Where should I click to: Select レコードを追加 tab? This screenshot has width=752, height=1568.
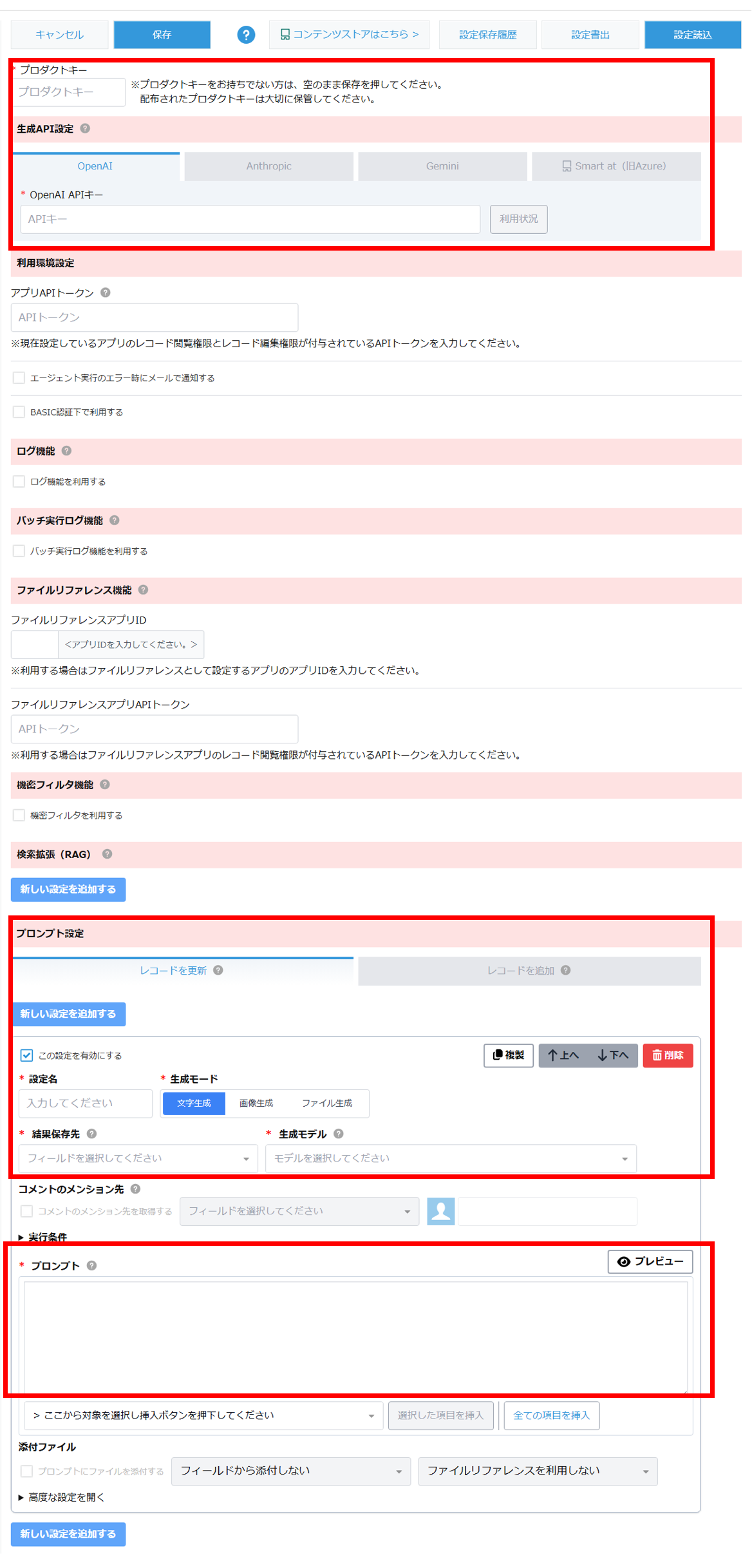click(x=529, y=971)
